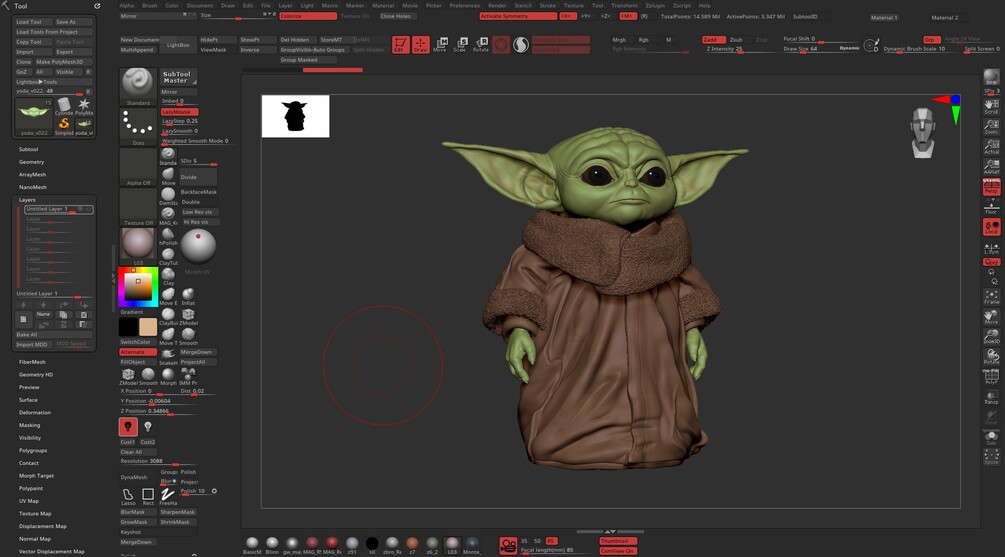Select the IMM Primitives brush icon
Viewport: 1005px width, 557px height.
pos(188,376)
